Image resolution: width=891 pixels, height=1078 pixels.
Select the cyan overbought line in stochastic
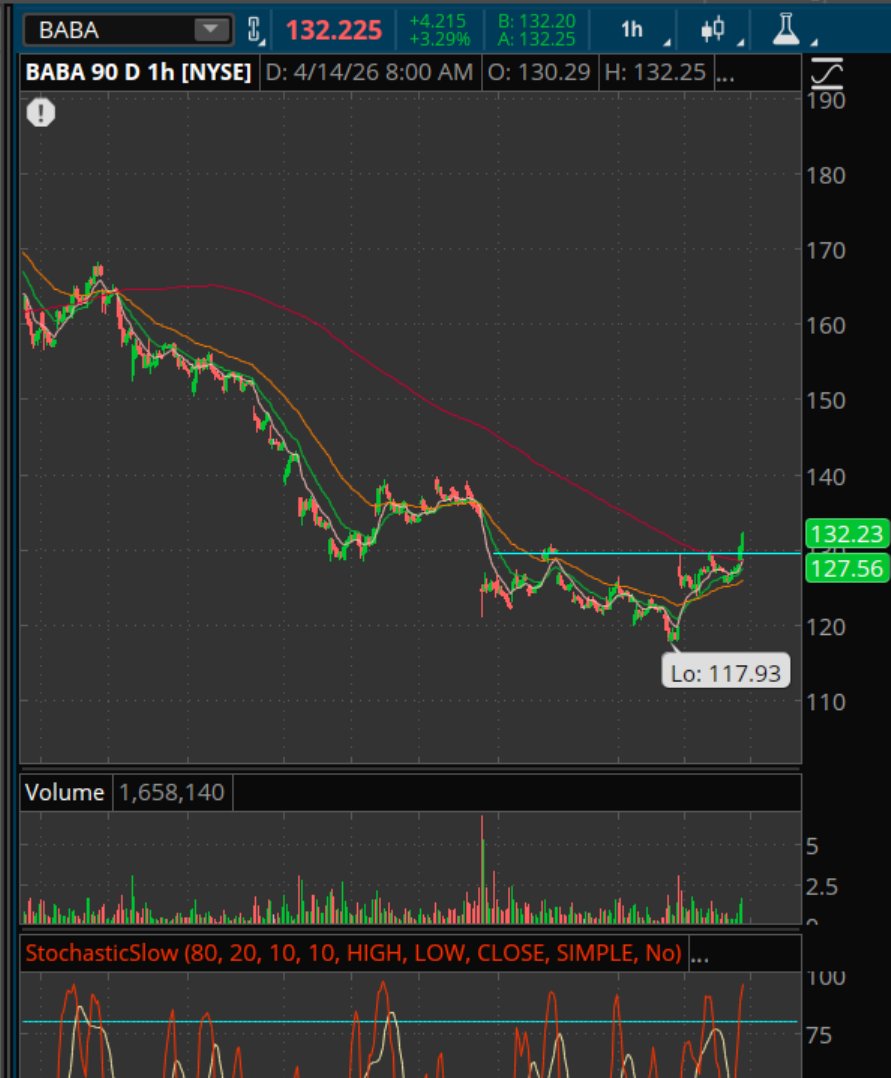coord(410,1022)
